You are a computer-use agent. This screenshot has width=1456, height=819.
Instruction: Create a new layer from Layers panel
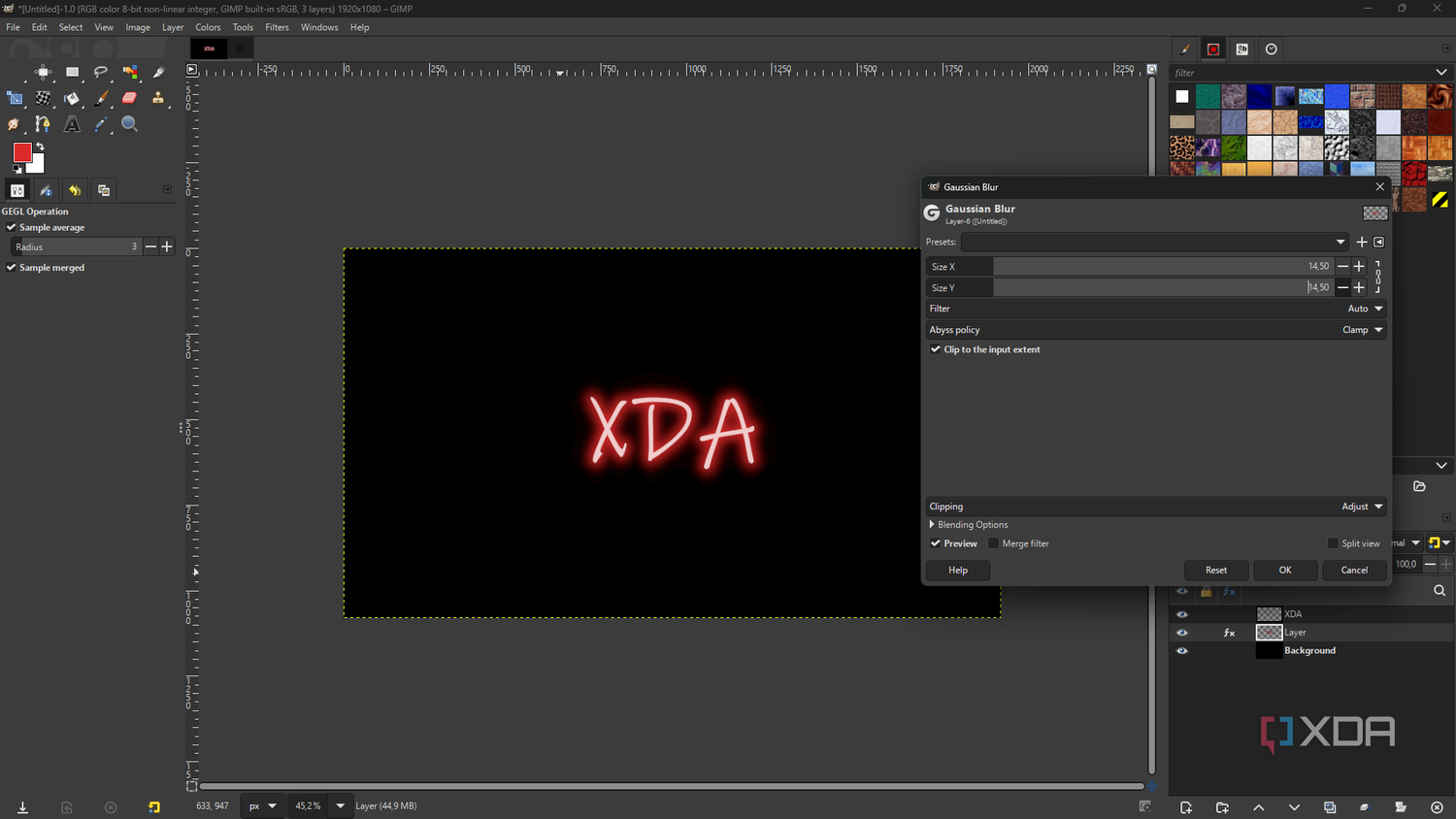tap(1185, 807)
